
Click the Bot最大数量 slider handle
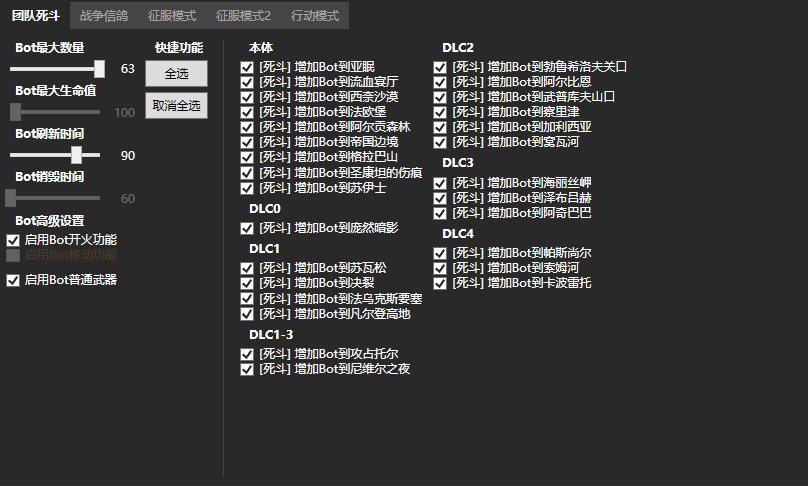[99, 69]
